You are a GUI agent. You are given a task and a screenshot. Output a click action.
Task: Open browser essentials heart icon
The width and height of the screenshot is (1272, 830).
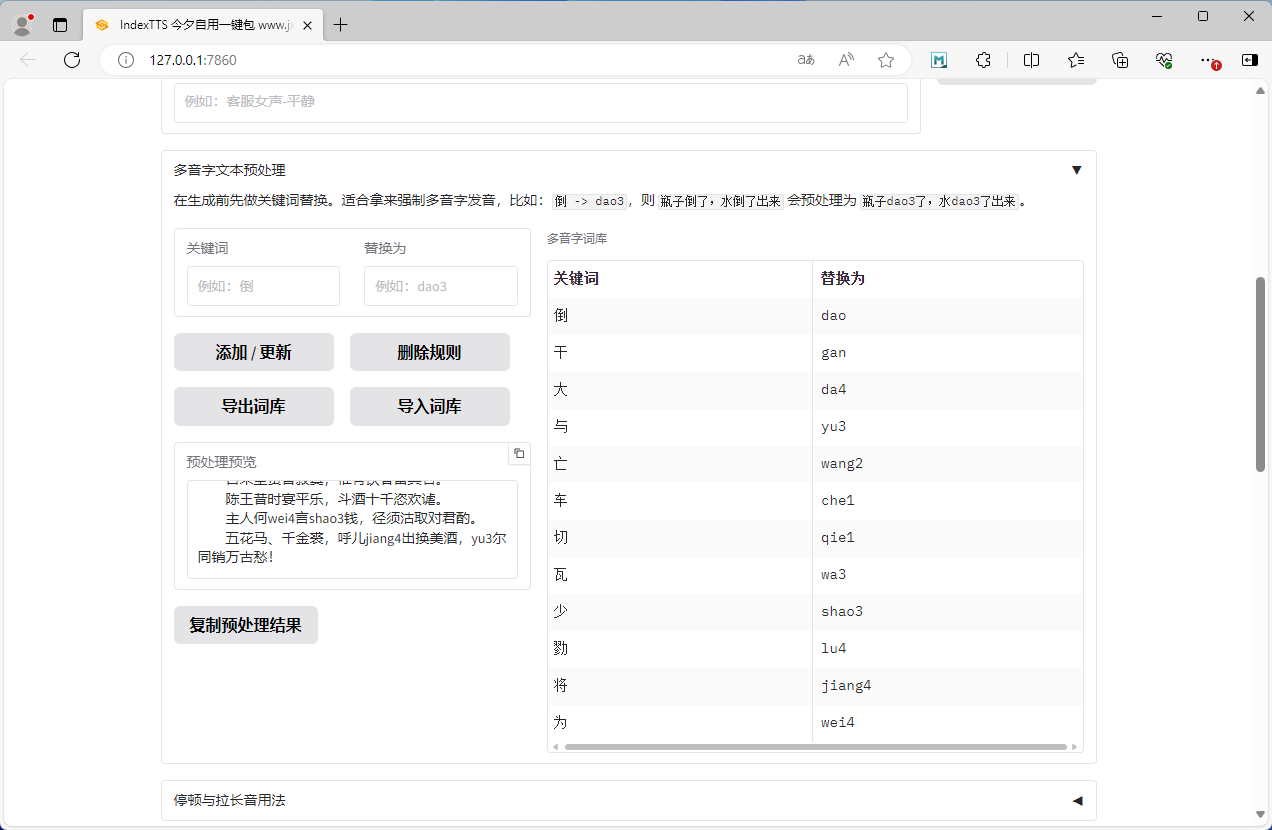pyautogui.click(x=1164, y=60)
